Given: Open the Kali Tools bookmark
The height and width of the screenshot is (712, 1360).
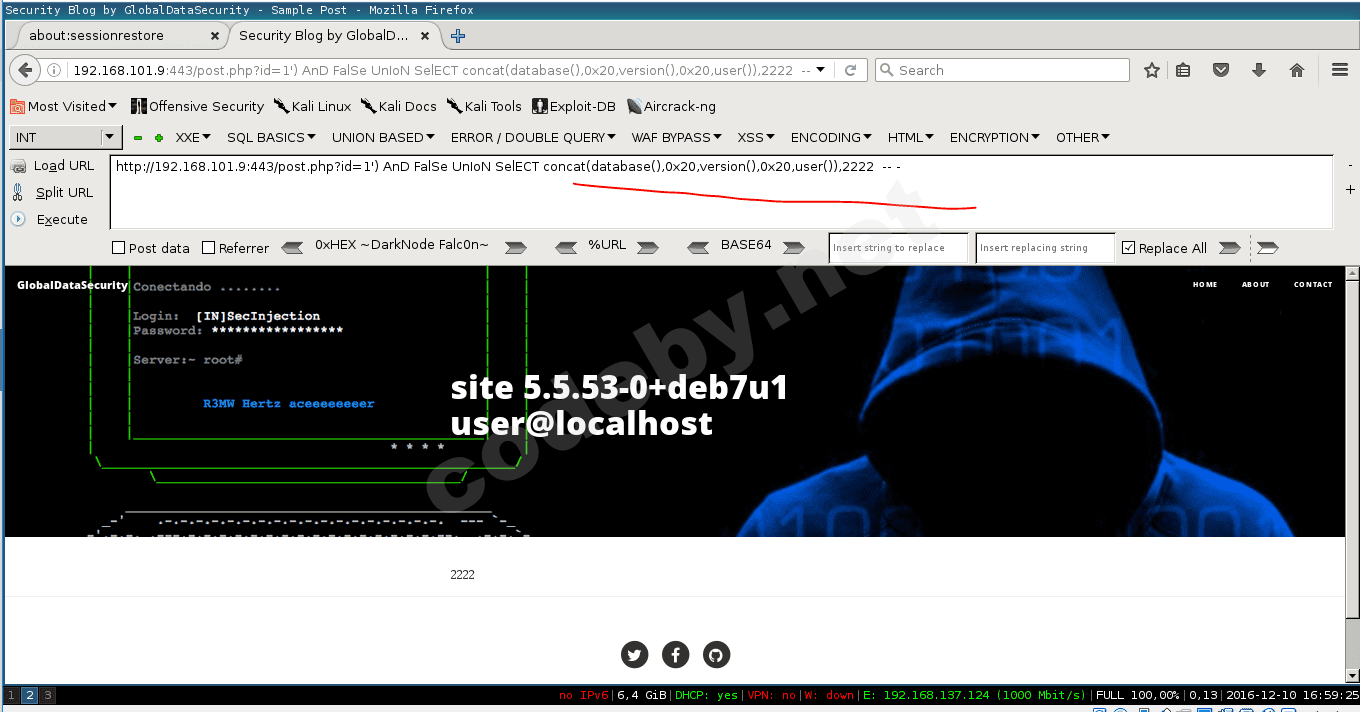Looking at the screenshot, I should (x=484, y=106).
